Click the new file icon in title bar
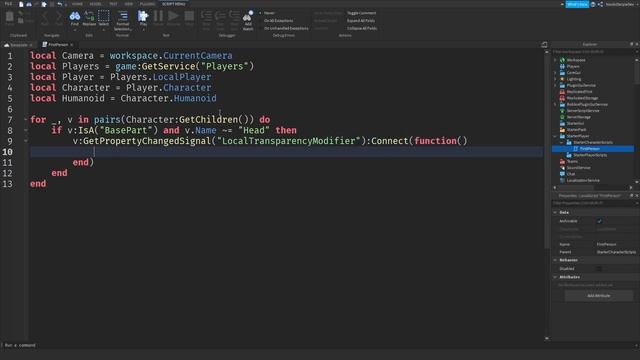The width and height of the screenshot is (640, 360). pos(21,4)
